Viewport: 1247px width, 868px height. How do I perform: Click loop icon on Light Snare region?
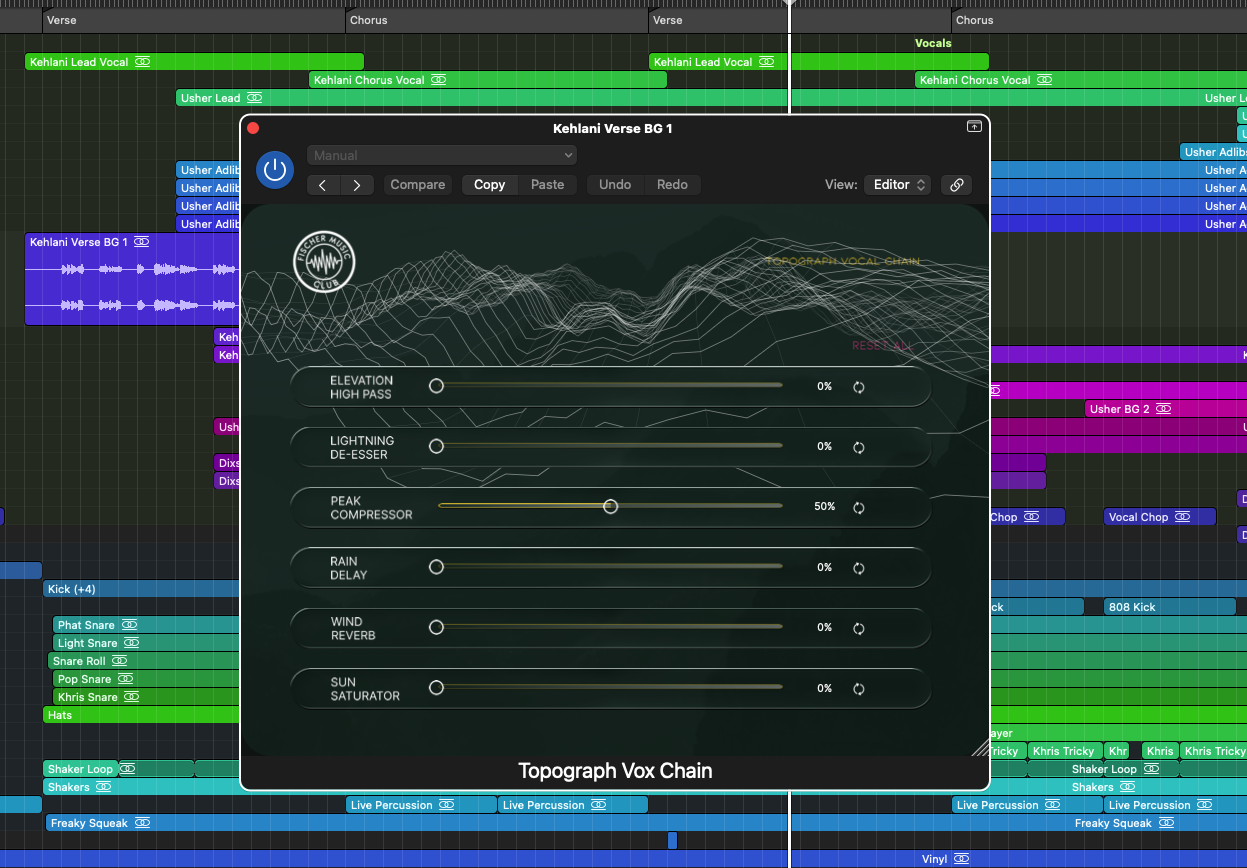pyautogui.click(x=131, y=643)
